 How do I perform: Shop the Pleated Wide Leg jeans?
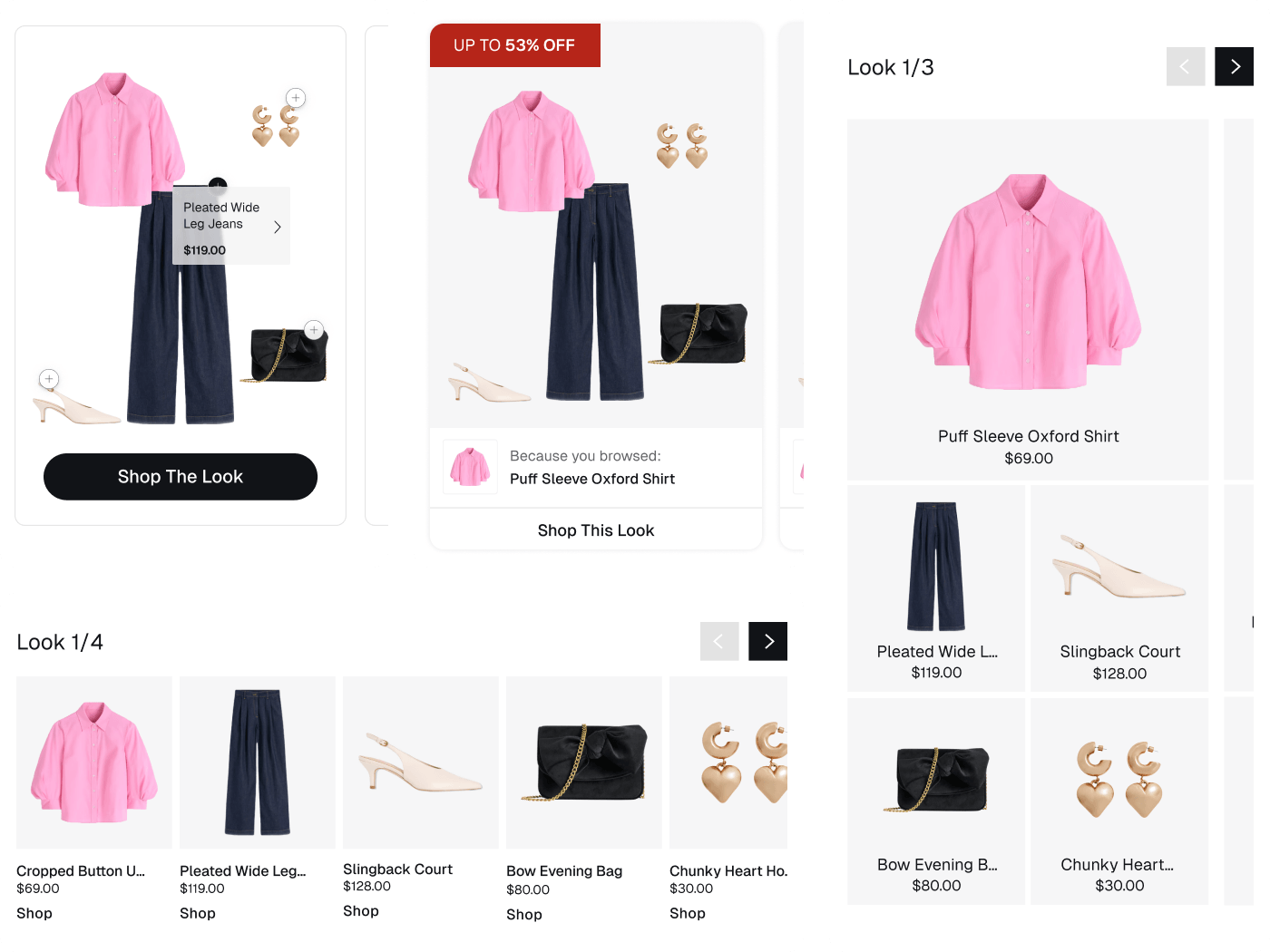click(x=198, y=913)
